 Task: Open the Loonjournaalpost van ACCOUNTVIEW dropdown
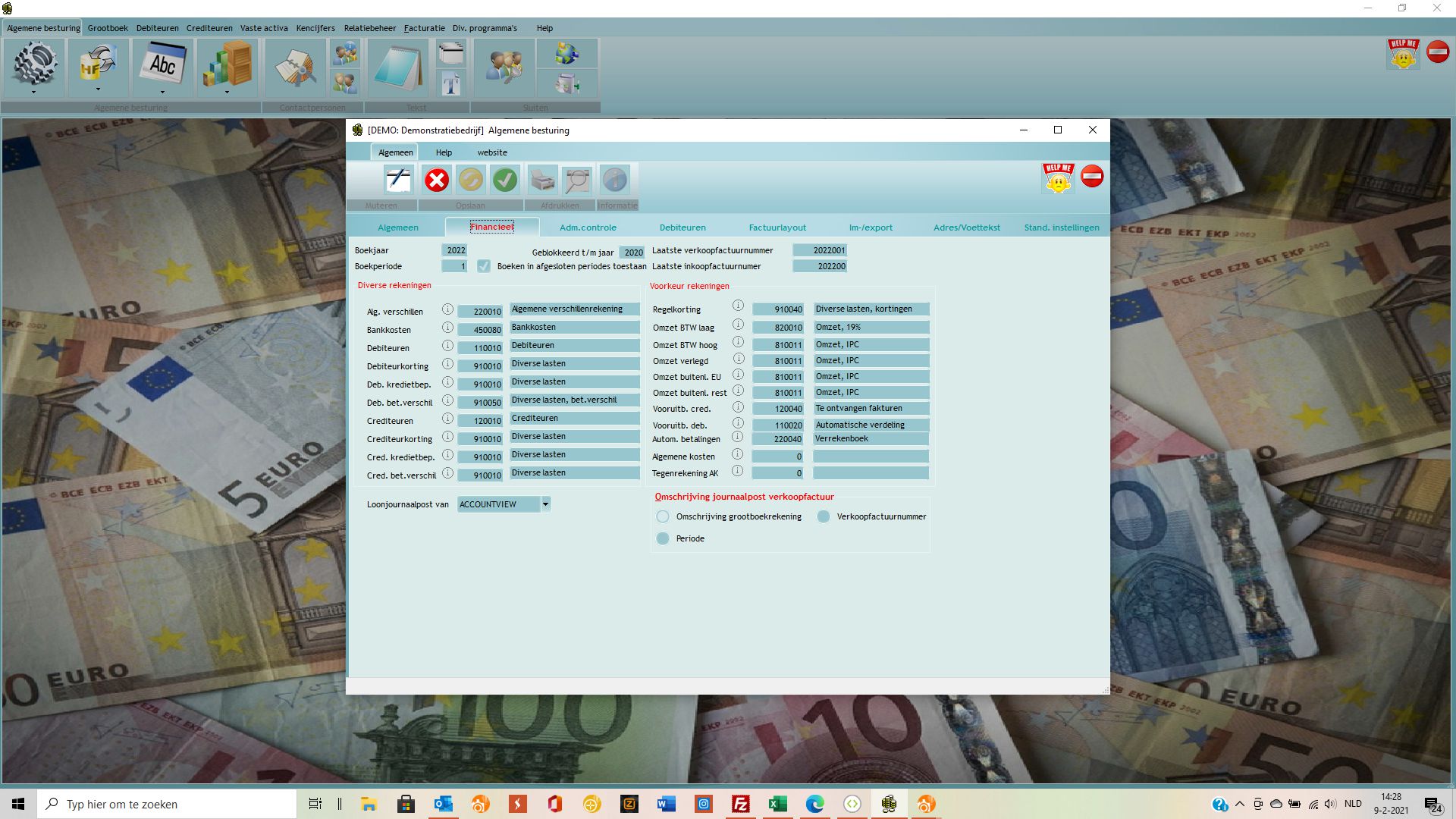point(545,504)
